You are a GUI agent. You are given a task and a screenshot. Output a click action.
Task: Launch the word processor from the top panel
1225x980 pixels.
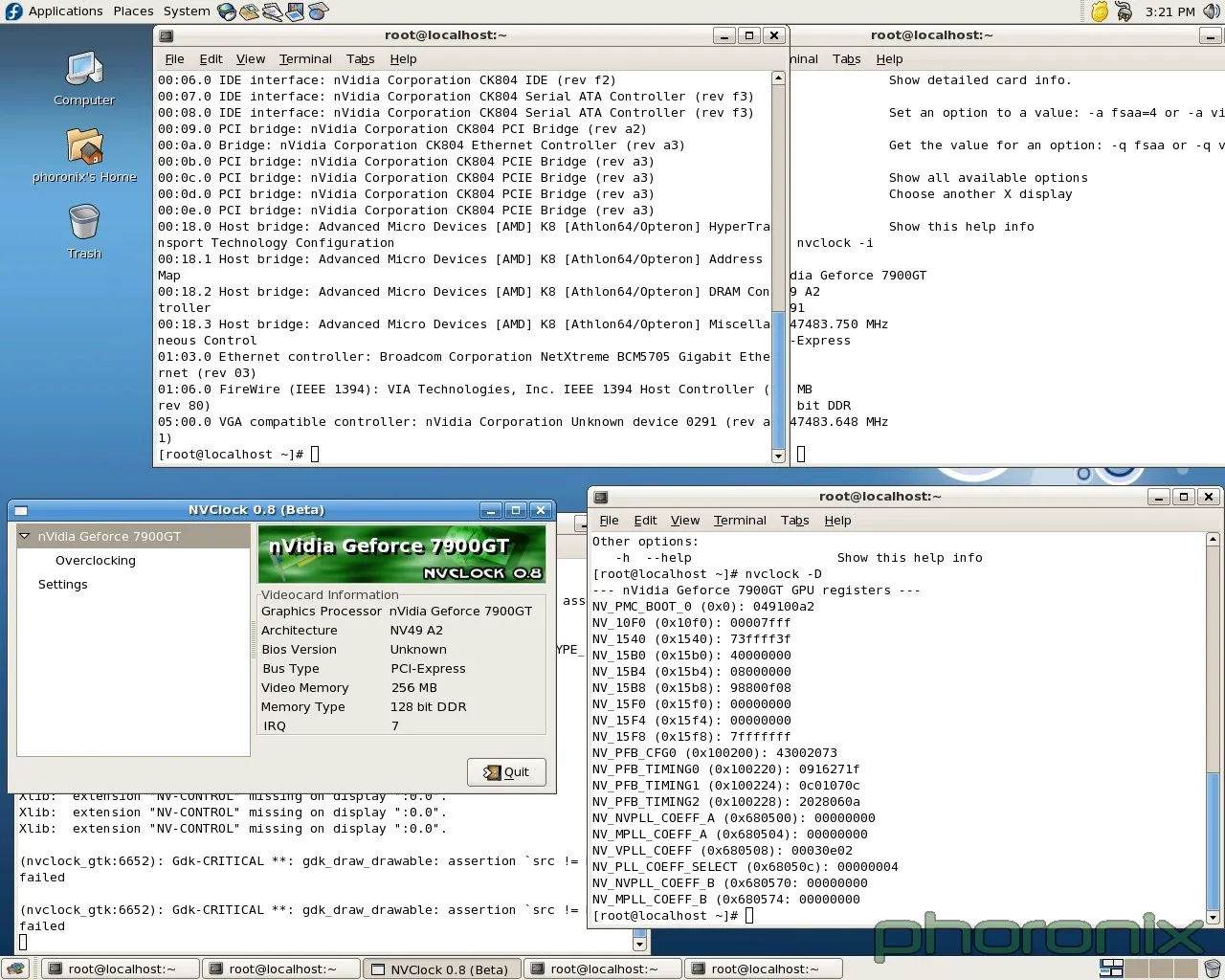[273, 11]
